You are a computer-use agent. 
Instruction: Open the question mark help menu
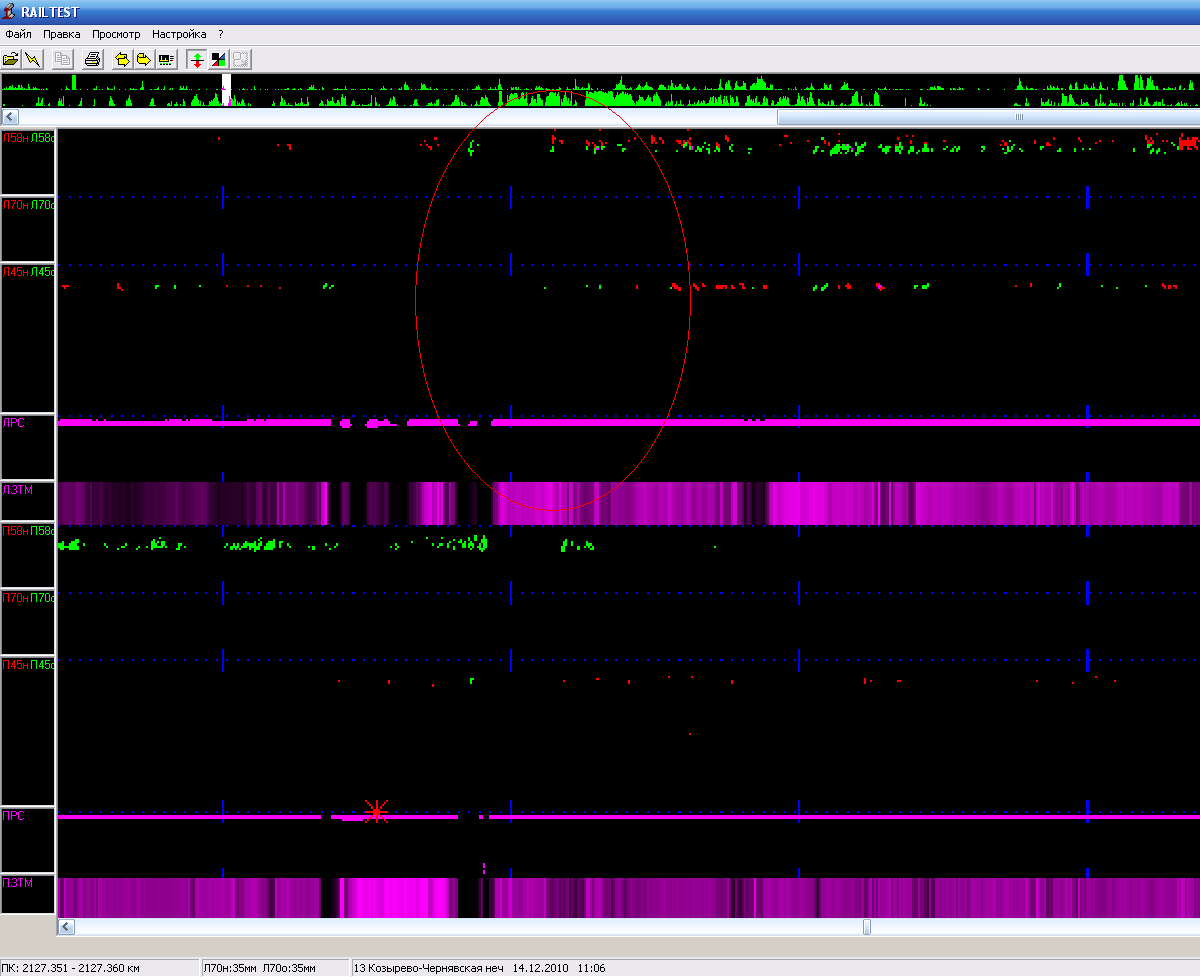pos(221,34)
